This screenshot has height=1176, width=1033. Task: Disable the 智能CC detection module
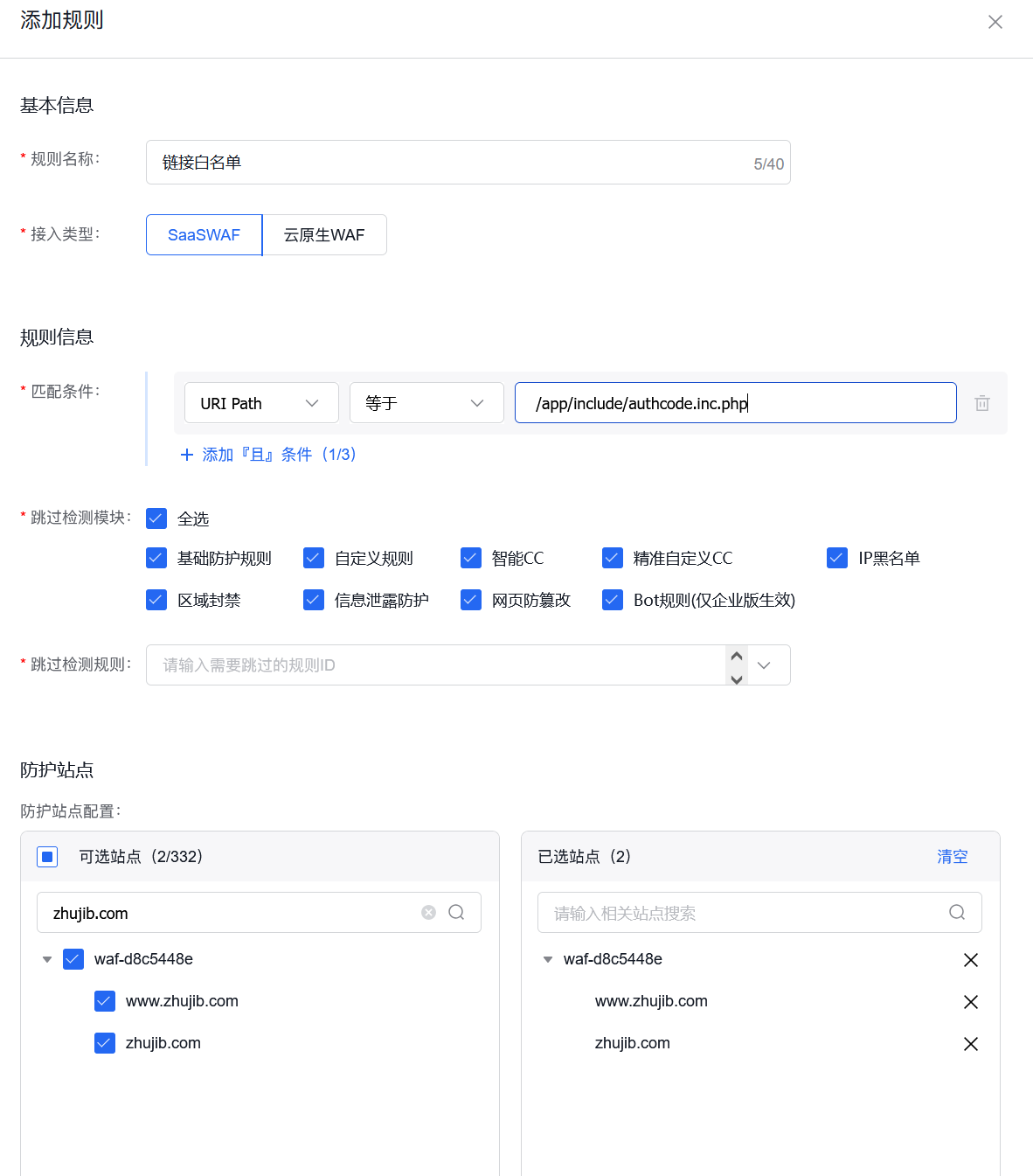click(x=471, y=557)
